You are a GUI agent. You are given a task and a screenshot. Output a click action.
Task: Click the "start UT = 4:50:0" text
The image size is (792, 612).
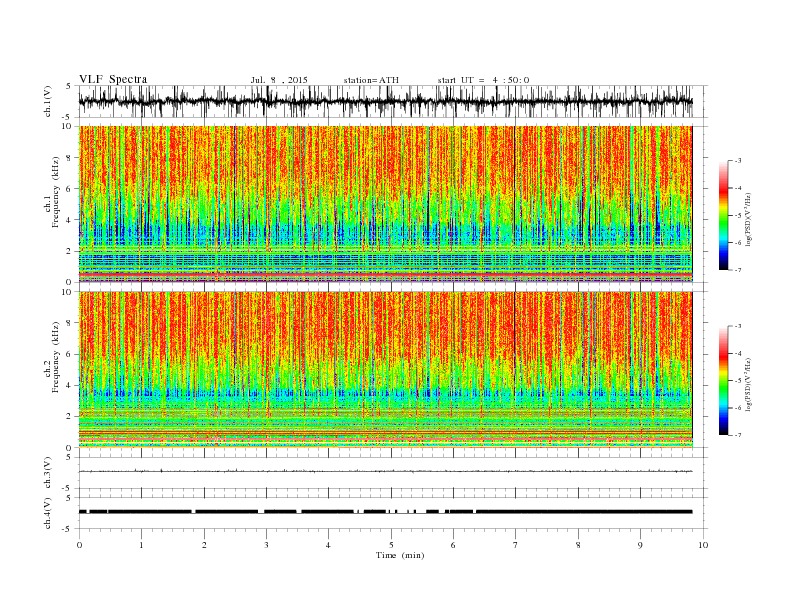tap(483, 80)
